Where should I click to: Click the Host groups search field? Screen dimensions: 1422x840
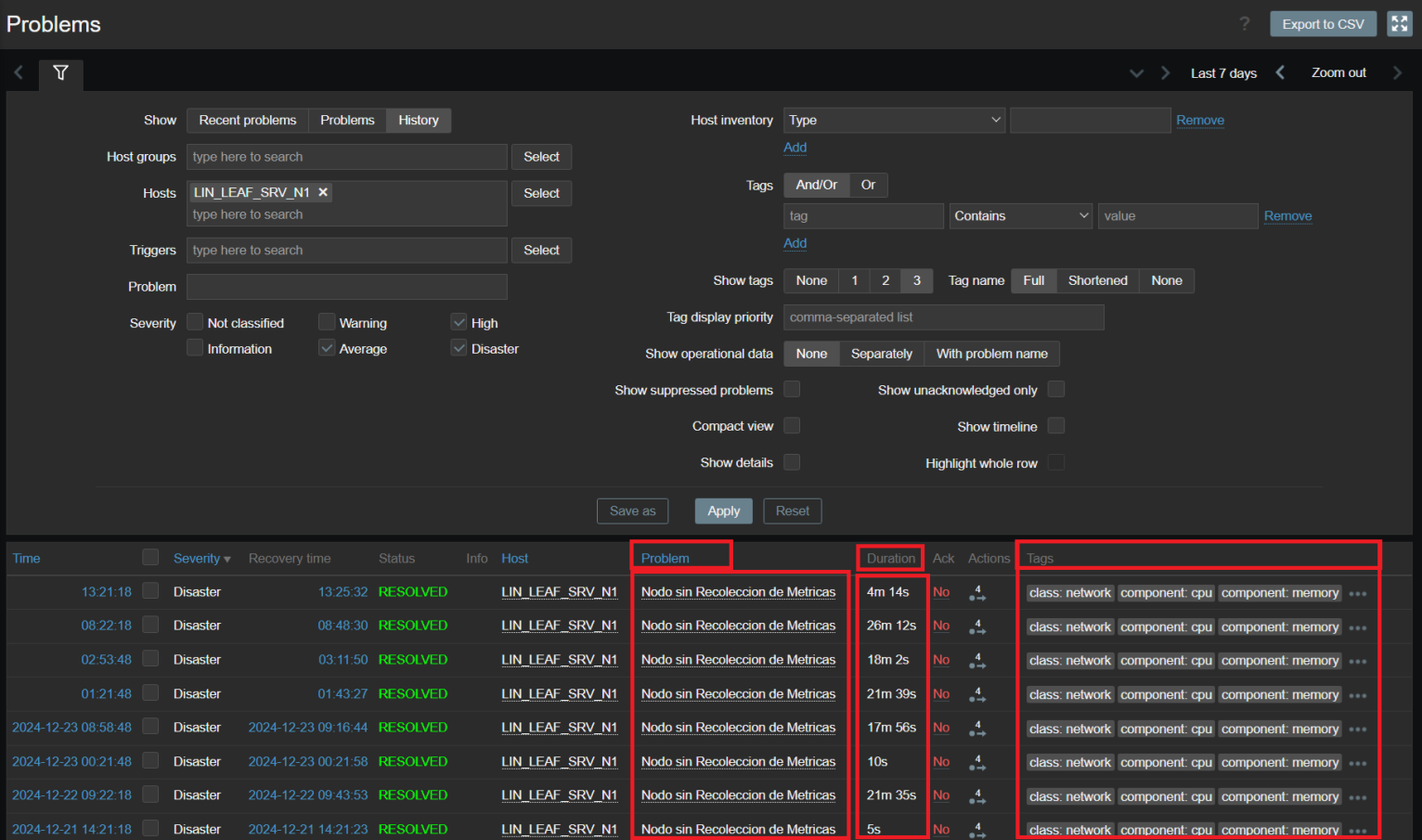click(346, 157)
